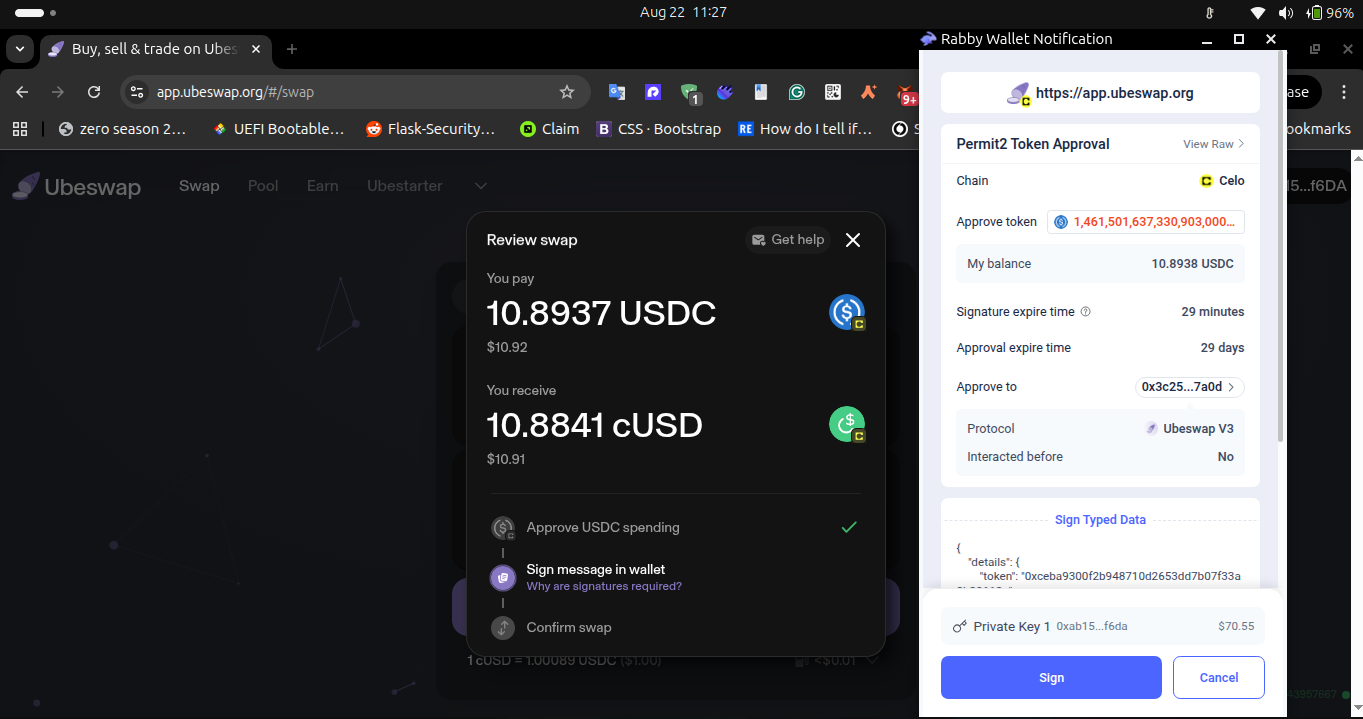Expand the Ubeswap nav more chevron

[481, 186]
